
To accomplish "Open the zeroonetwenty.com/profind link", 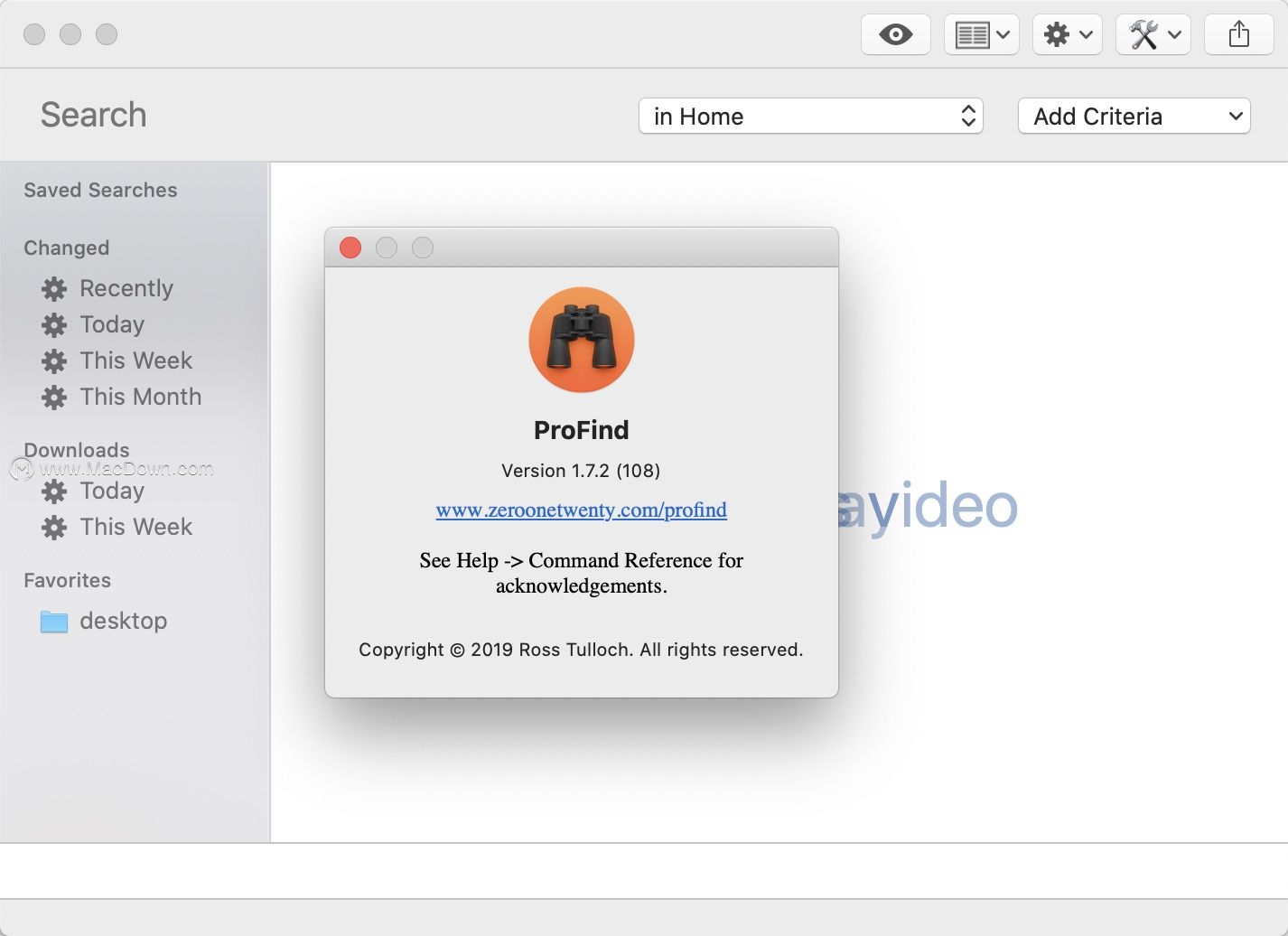I will 582,510.
